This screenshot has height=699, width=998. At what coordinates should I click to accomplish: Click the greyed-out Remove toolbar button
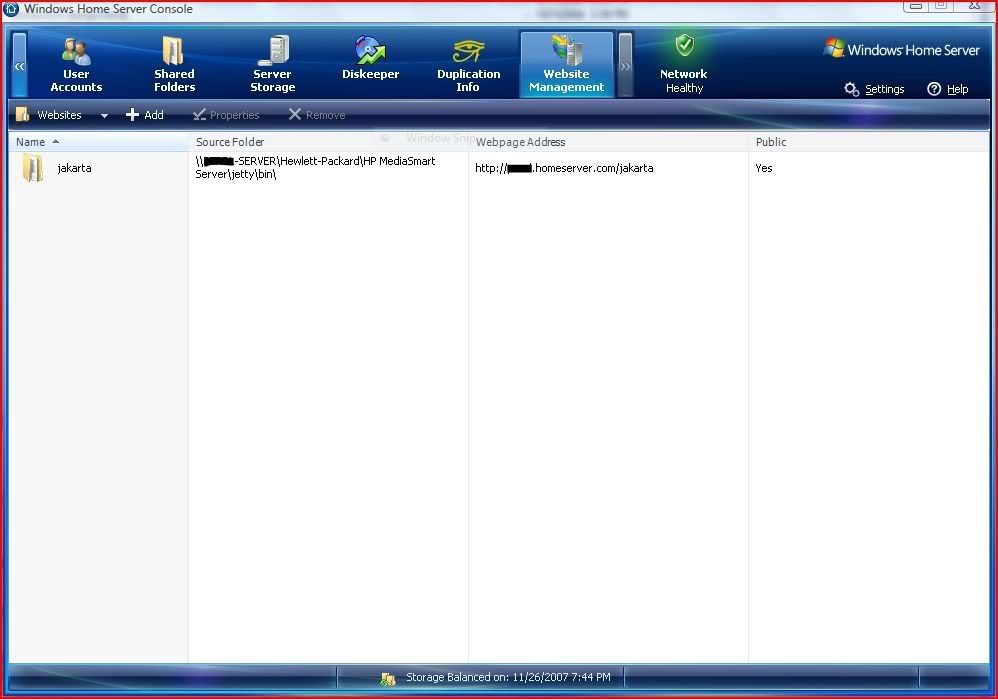[x=317, y=115]
